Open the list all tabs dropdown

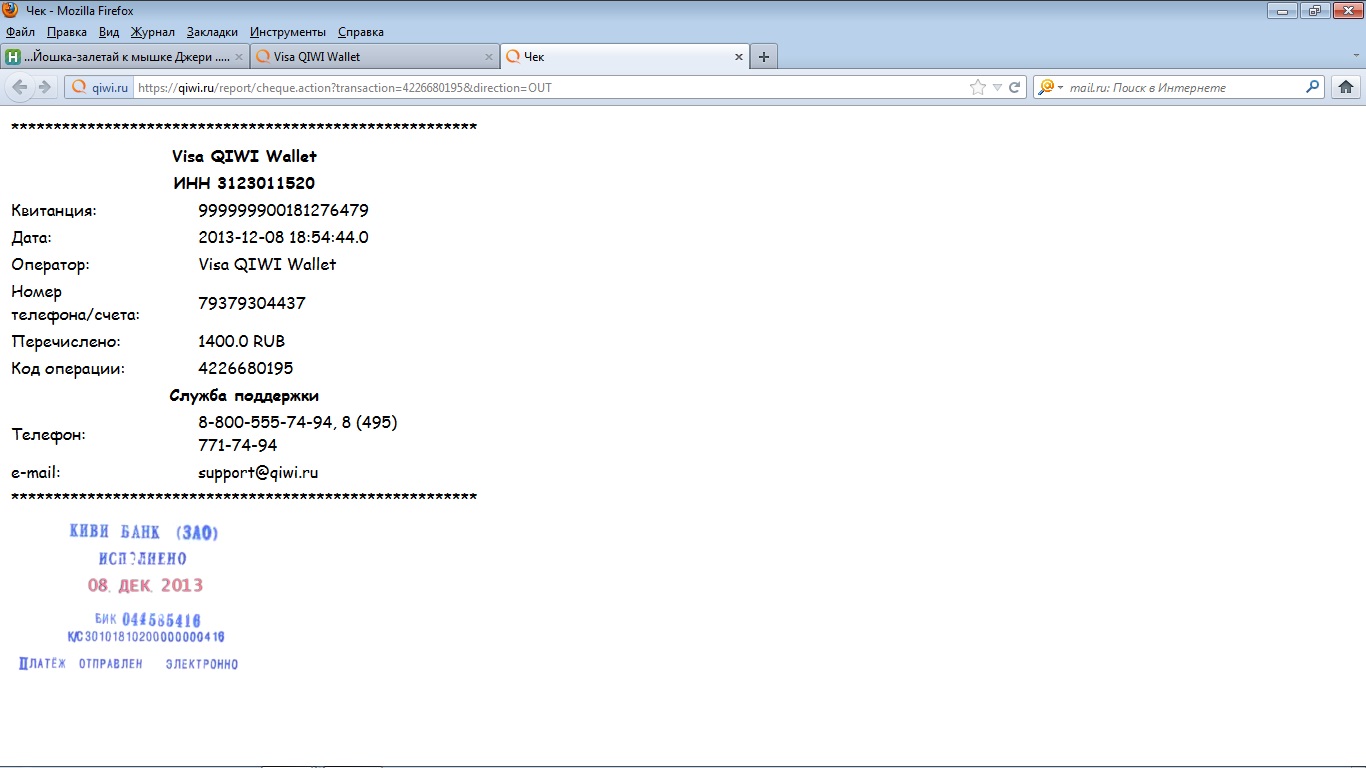(1355, 57)
